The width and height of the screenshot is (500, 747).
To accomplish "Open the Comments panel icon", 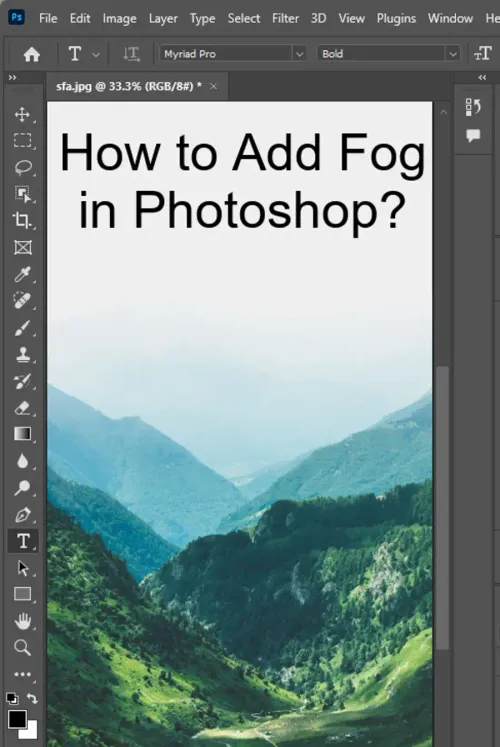I will coord(473,136).
